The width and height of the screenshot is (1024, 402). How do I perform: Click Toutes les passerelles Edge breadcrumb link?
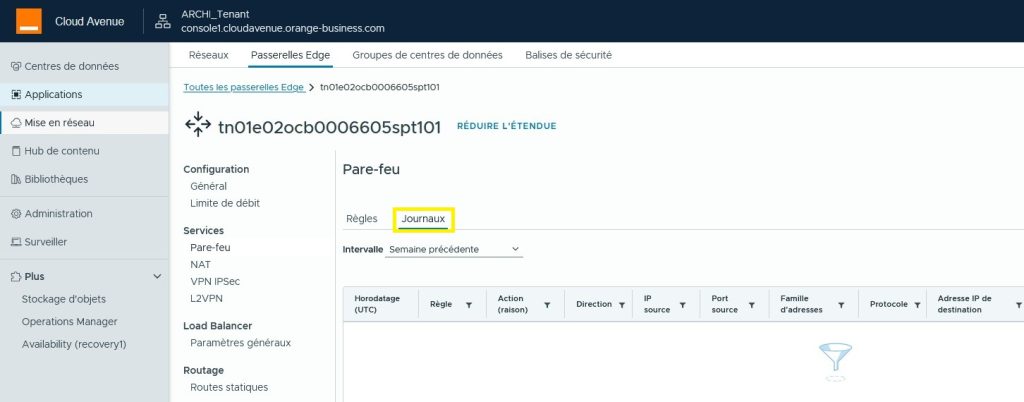click(244, 87)
